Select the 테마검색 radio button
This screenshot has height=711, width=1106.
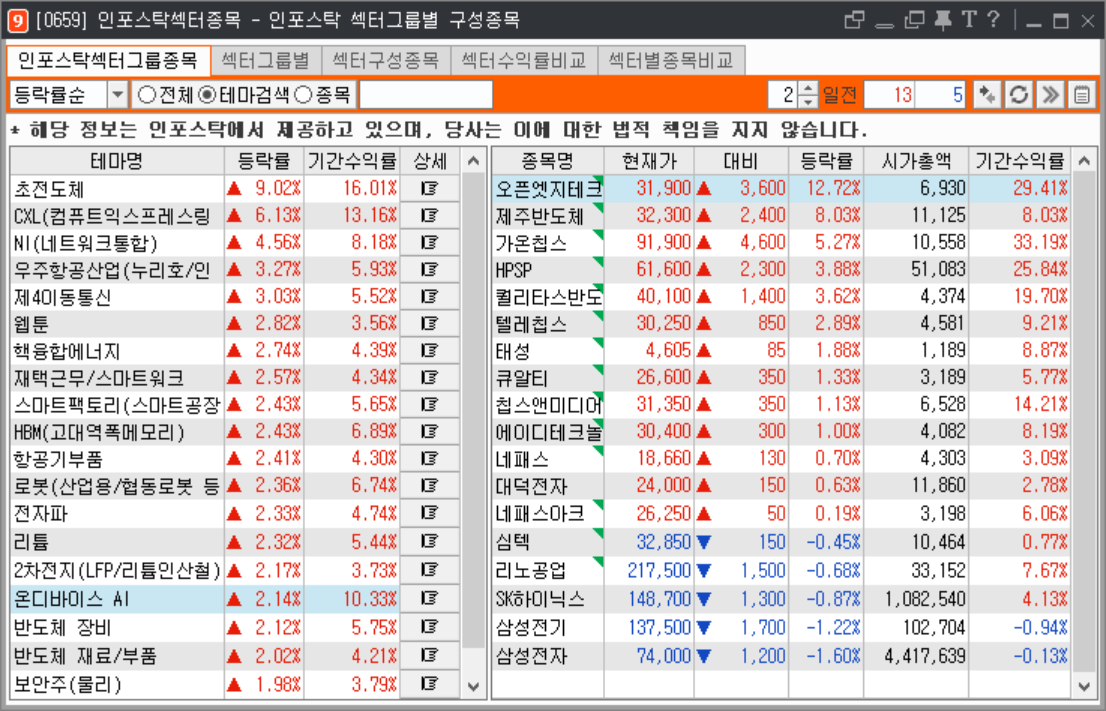pyautogui.click(x=207, y=95)
